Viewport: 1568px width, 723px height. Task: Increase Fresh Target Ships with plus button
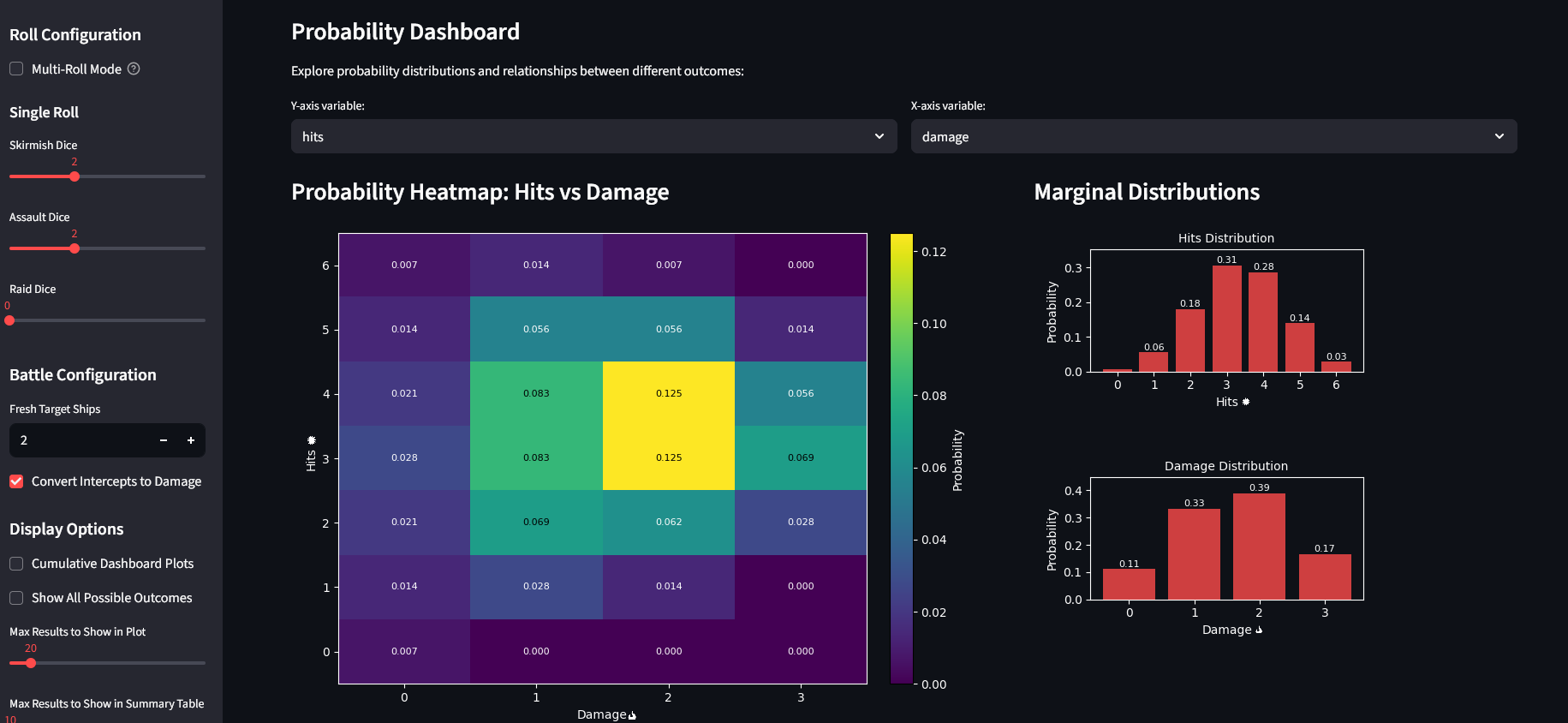click(x=191, y=440)
